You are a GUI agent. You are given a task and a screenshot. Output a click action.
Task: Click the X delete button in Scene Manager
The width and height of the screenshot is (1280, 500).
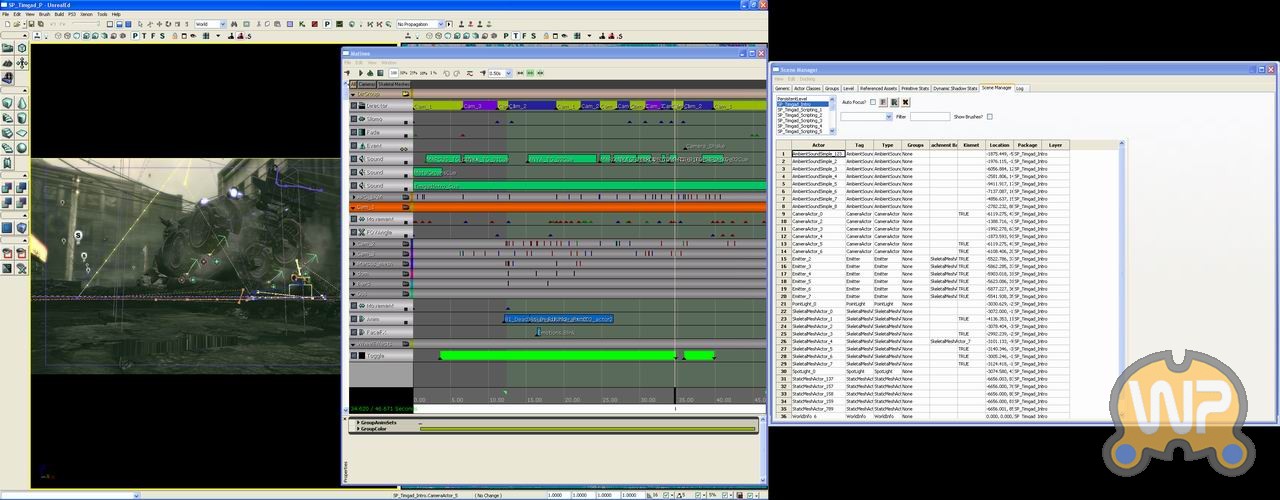pyautogui.click(x=906, y=102)
